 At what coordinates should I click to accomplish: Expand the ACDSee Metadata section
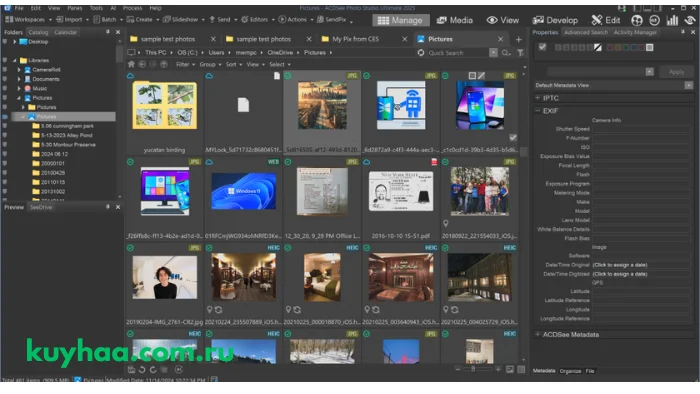538,334
